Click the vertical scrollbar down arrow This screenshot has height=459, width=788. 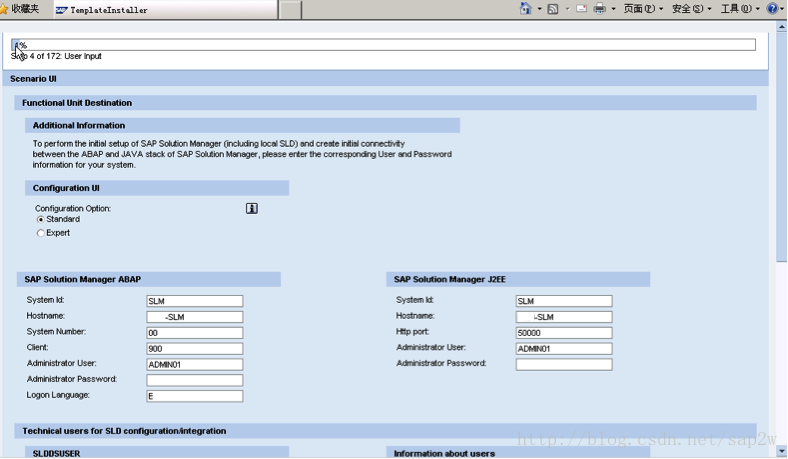tap(781, 451)
